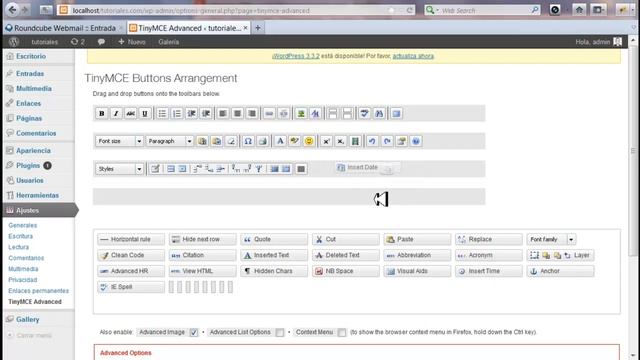Uncheck the Advanced Image checkbox
Image resolution: width=640 pixels, height=360 pixels.
pos(194,332)
